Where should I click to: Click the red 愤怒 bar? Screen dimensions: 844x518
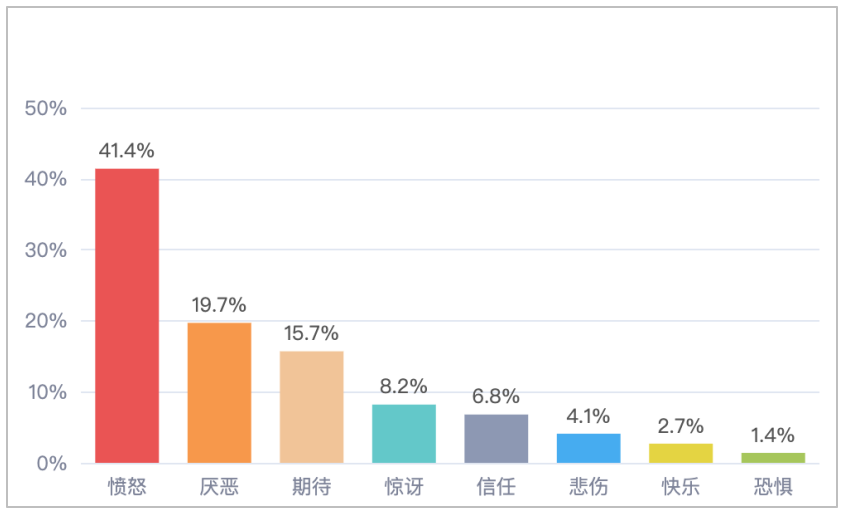pyautogui.click(x=127, y=315)
